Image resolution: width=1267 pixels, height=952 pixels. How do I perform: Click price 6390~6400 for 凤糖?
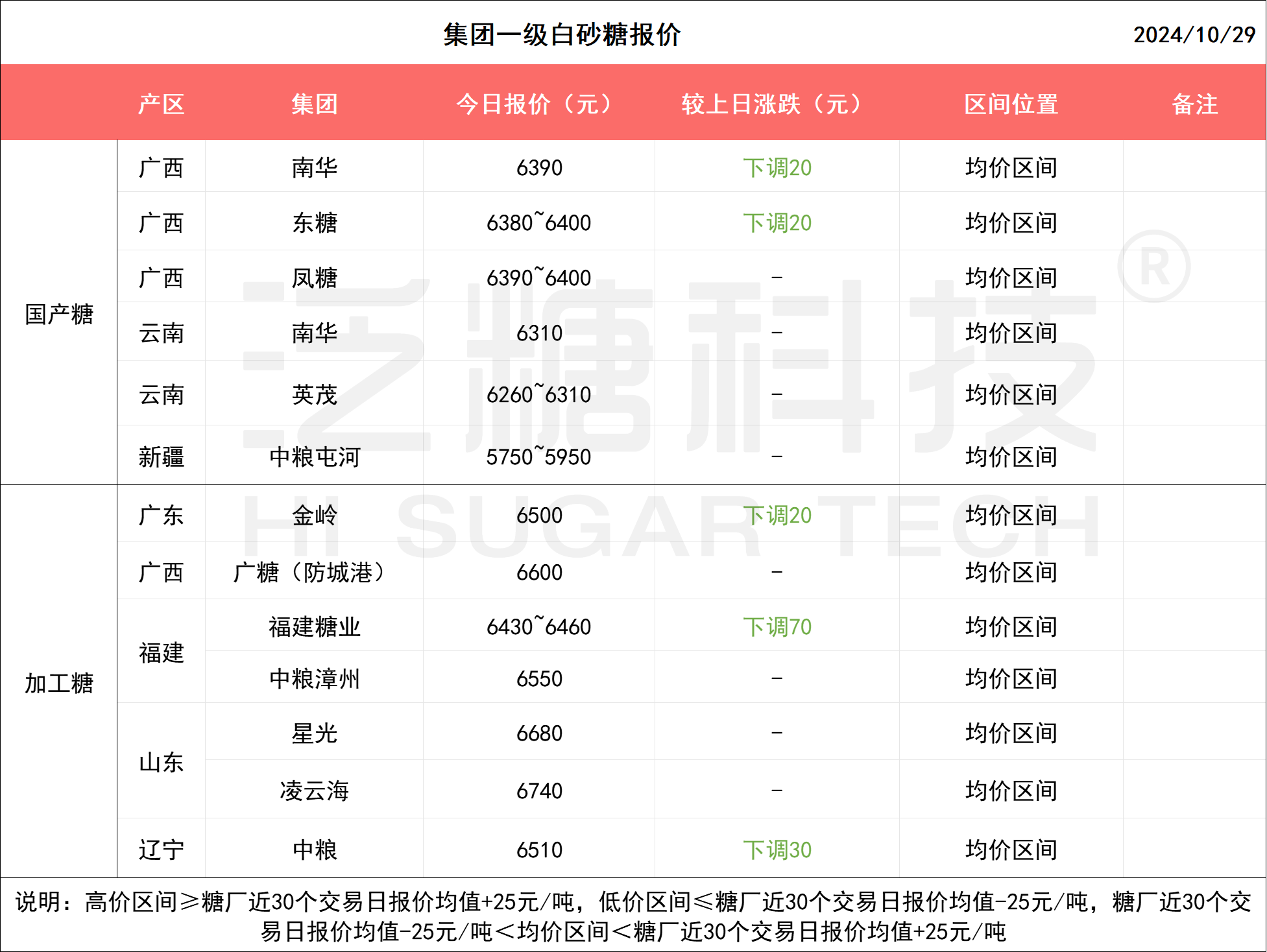click(x=539, y=278)
